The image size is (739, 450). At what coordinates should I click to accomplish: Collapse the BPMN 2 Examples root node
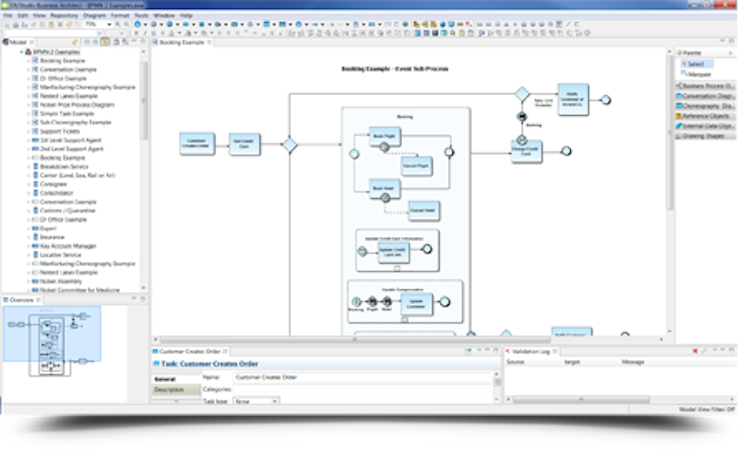pyautogui.click(x=22, y=52)
